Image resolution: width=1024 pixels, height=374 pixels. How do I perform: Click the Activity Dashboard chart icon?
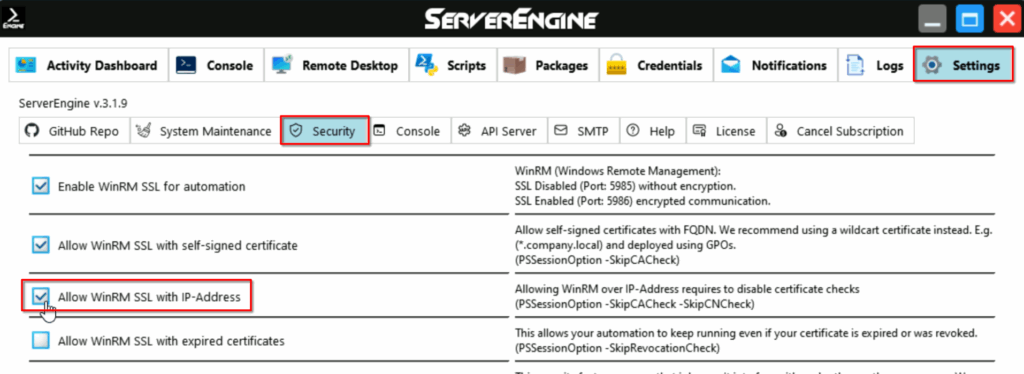pos(26,65)
